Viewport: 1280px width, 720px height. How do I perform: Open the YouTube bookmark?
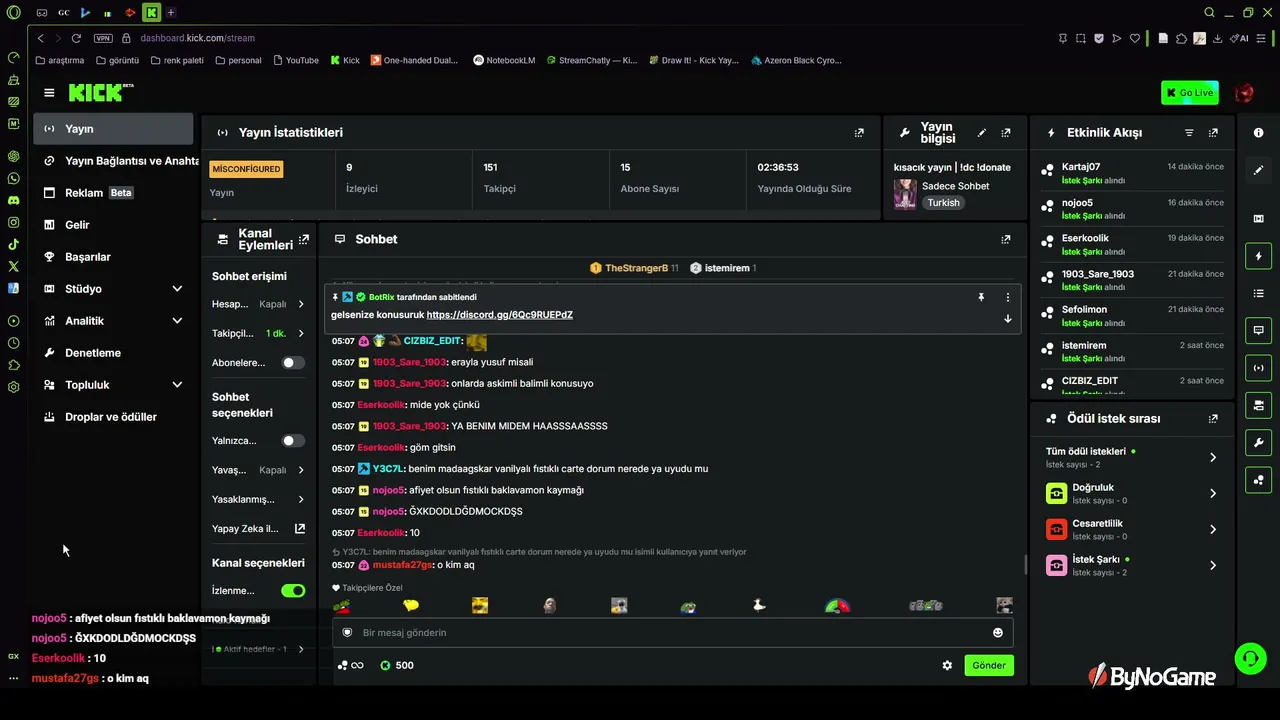click(294, 60)
